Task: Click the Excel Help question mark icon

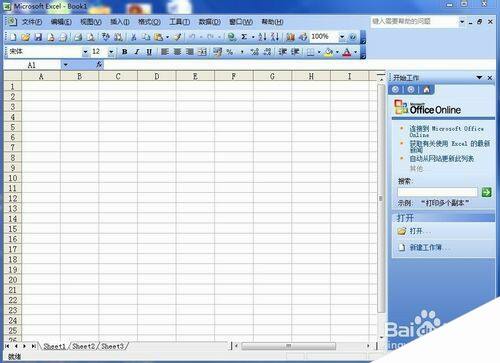Action: pyautogui.click(x=353, y=37)
